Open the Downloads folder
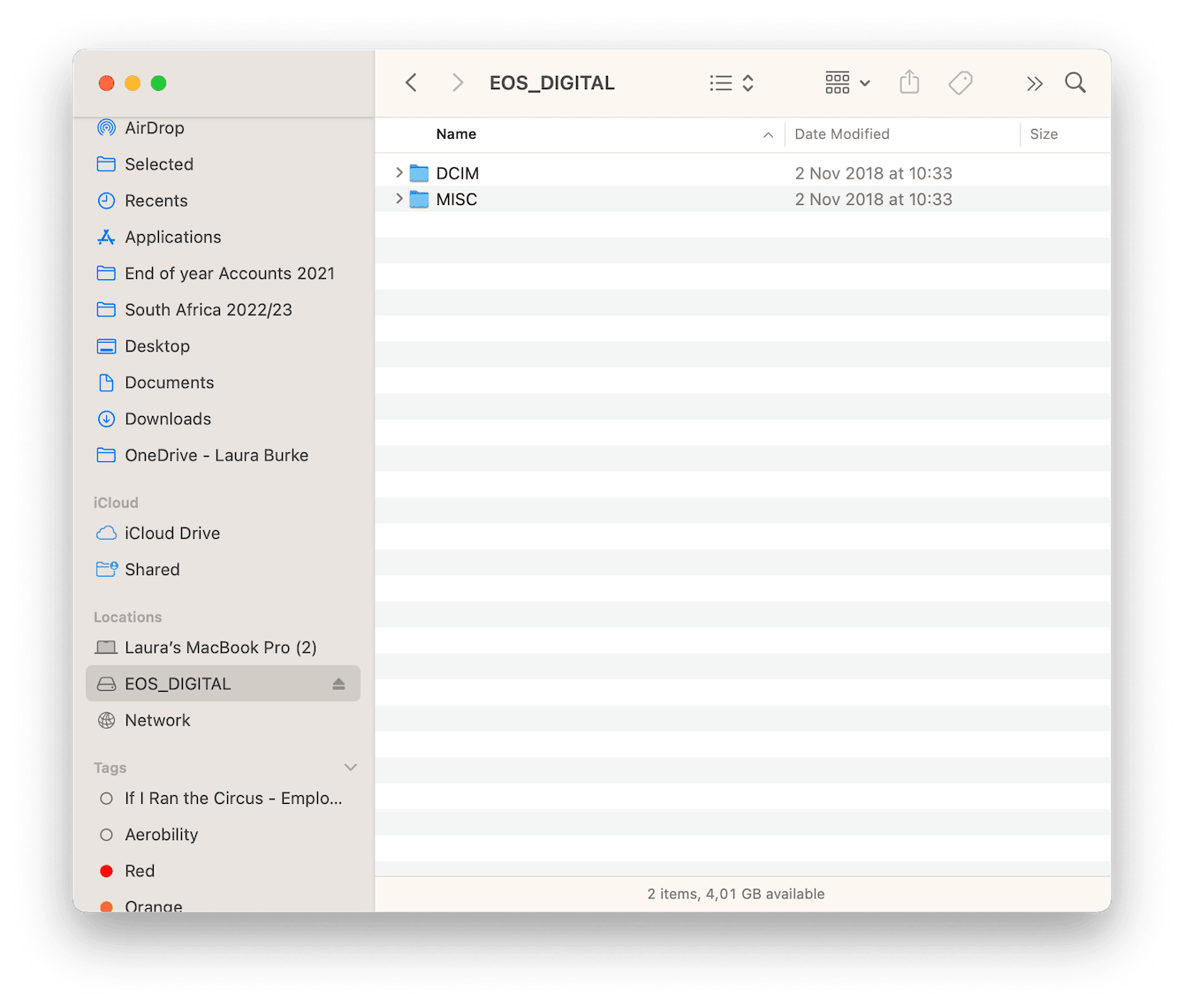The width and height of the screenshot is (1184, 1008). pyautogui.click(x=168, y=419)
